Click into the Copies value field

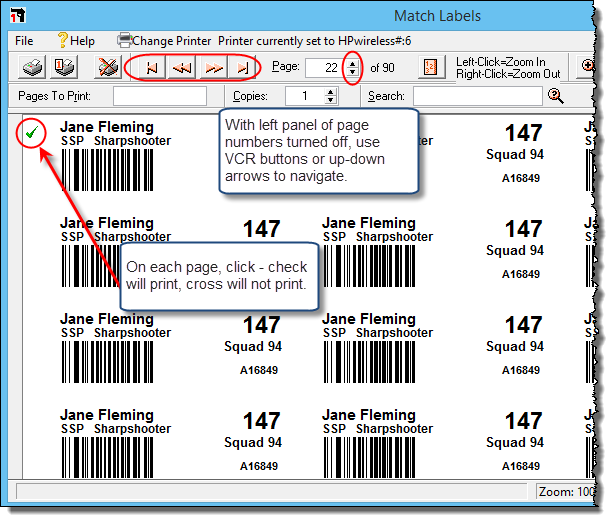pos(305,96)
